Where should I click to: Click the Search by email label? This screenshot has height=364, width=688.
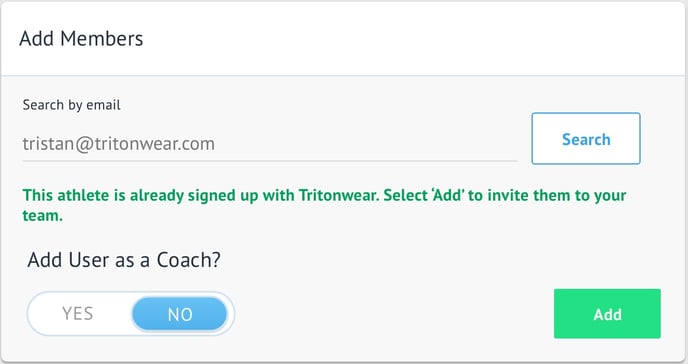click(x=72, y=105)
